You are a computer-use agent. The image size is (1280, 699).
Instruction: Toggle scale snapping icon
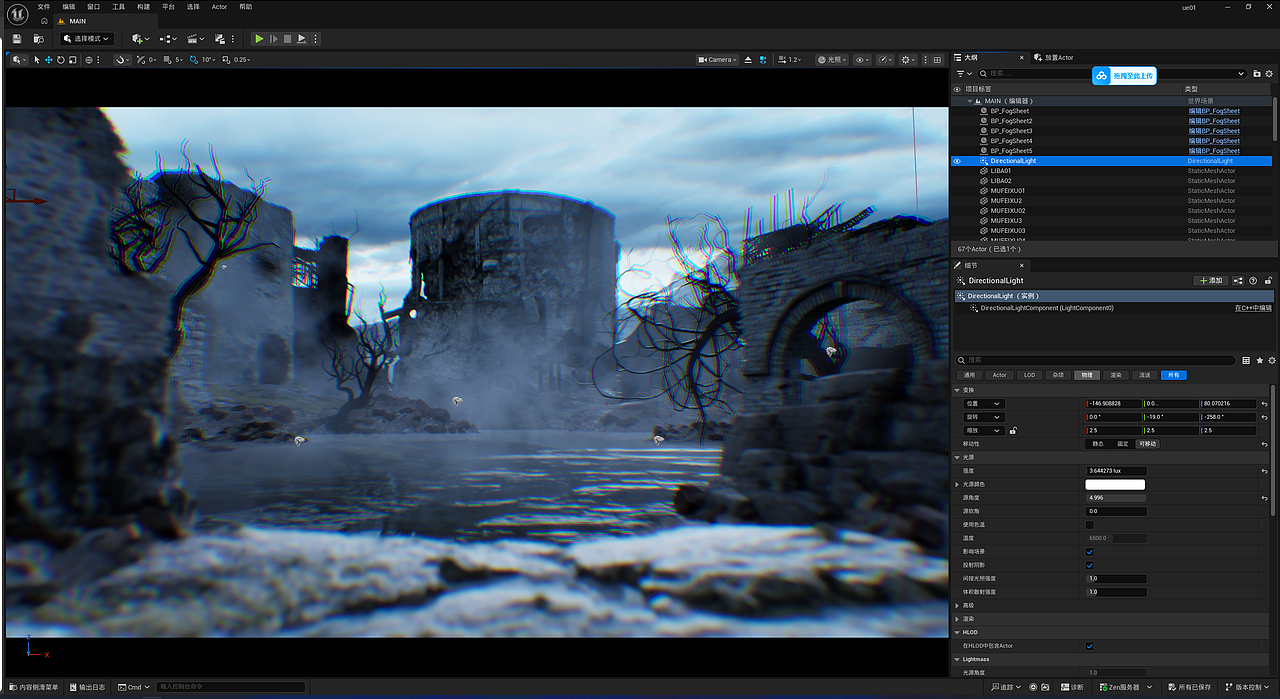226,60
